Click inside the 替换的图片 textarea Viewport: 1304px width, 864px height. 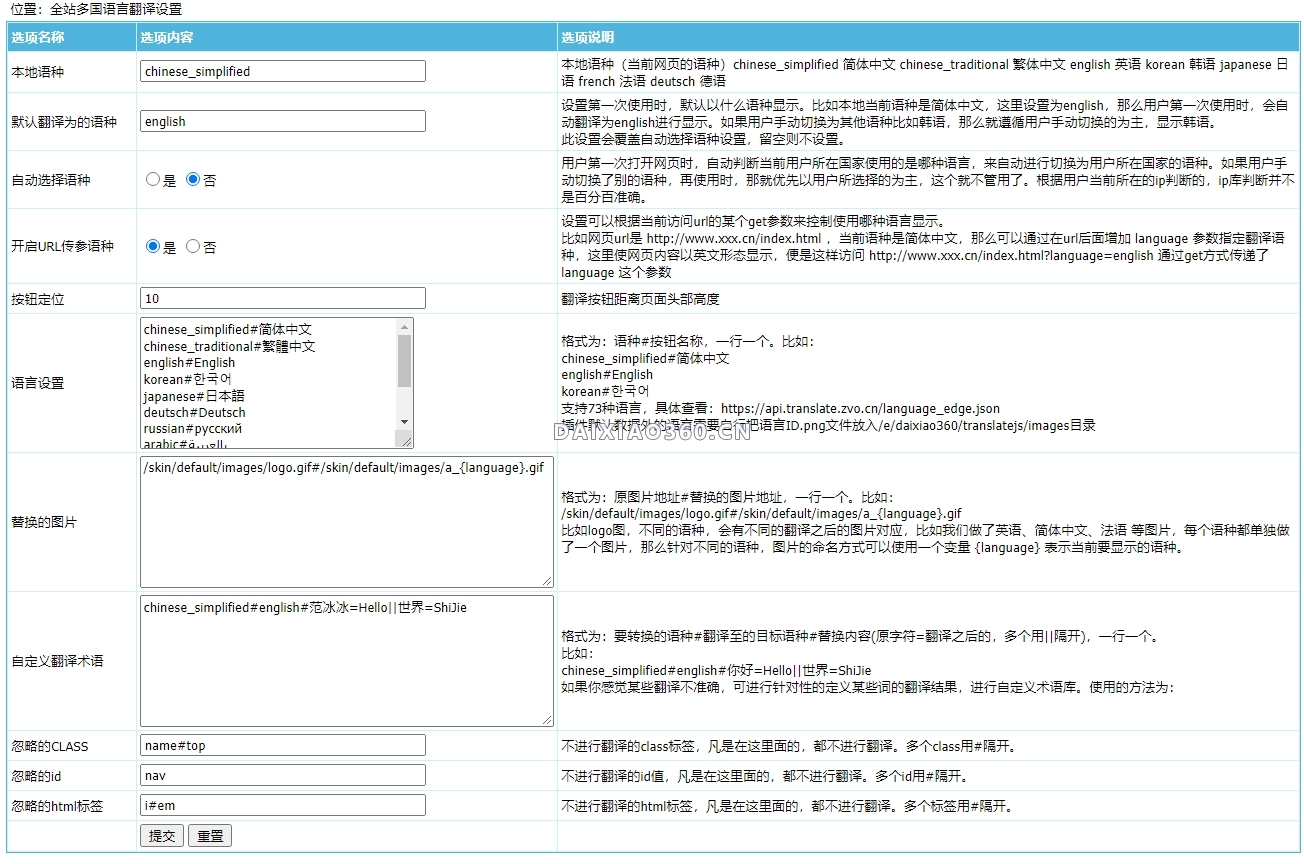pyautogui.click(x=346, y=522)
